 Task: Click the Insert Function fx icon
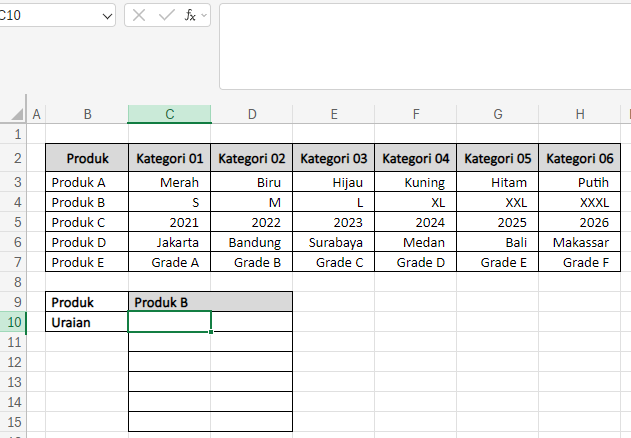[x=188, y=16]
